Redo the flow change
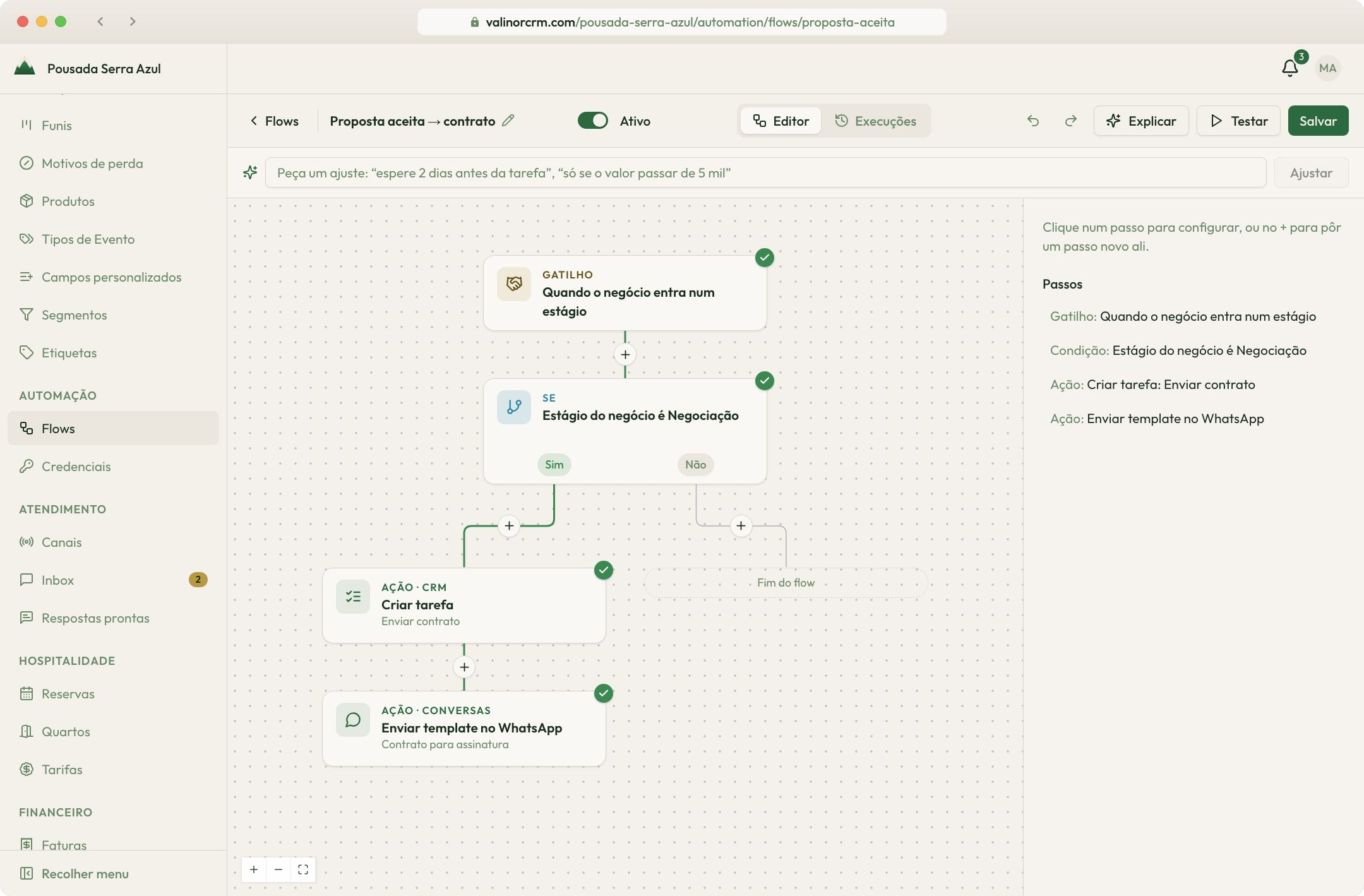Image resolution: width=1364 pixels, height=896 pixels. 1071,121
